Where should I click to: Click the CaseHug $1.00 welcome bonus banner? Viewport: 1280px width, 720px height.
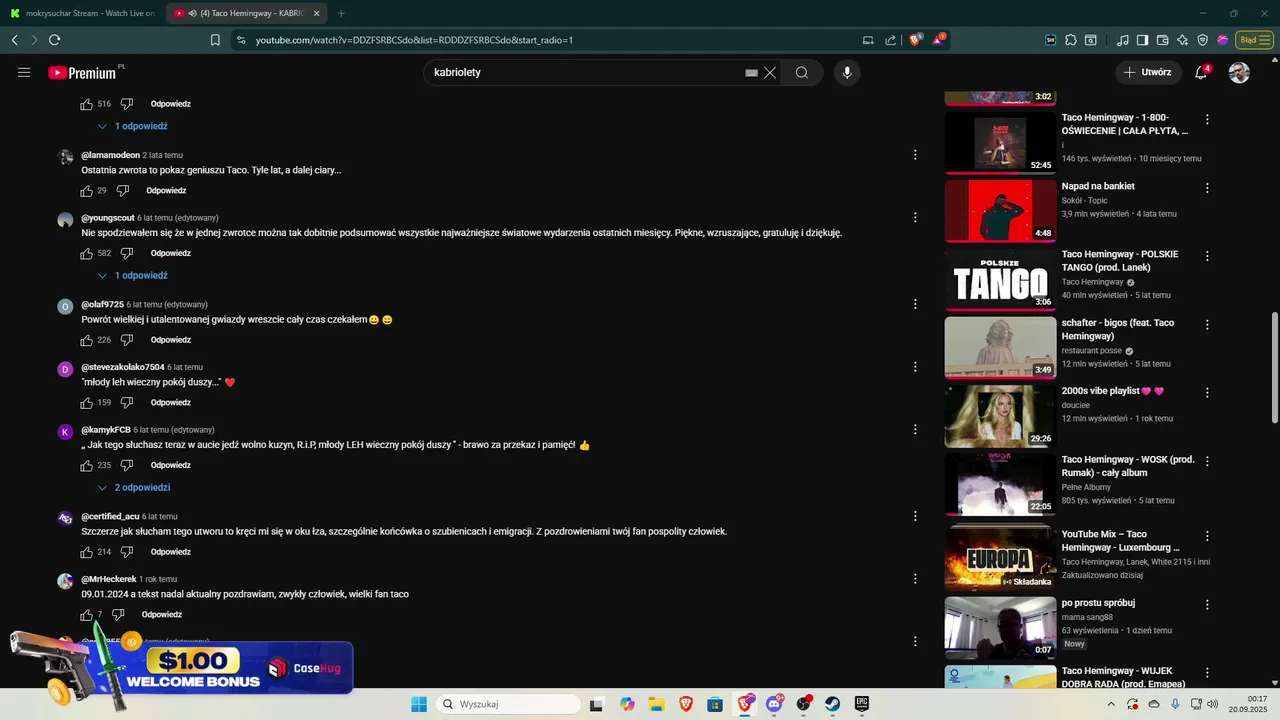180,665
